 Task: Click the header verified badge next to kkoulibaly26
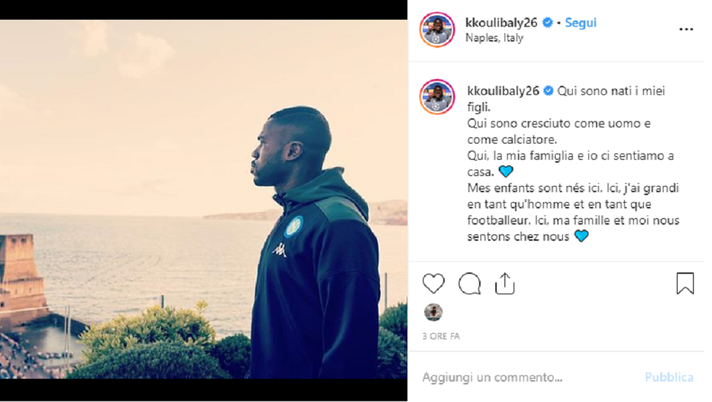click(548, 22)
